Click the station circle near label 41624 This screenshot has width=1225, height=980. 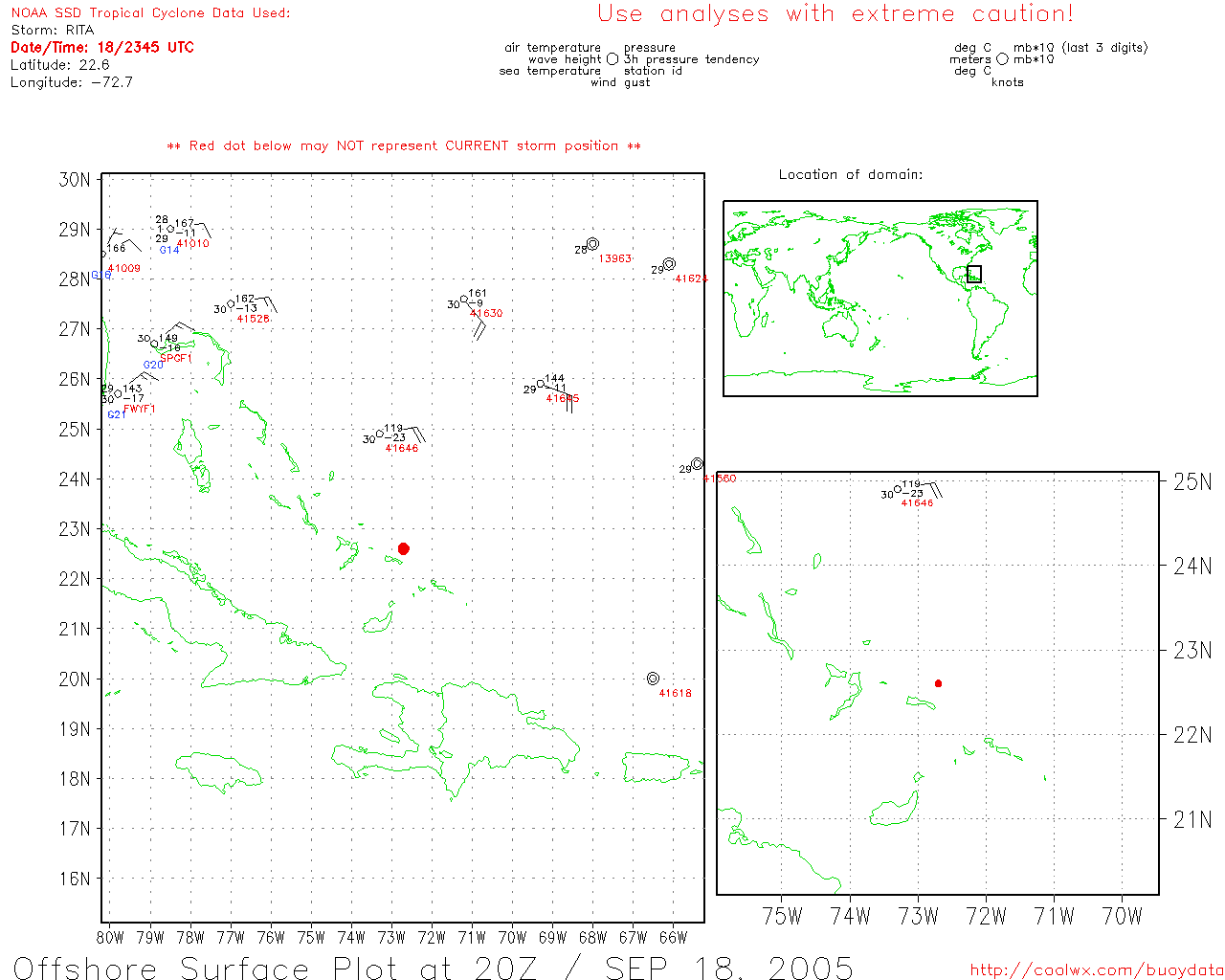pos(669,264)
